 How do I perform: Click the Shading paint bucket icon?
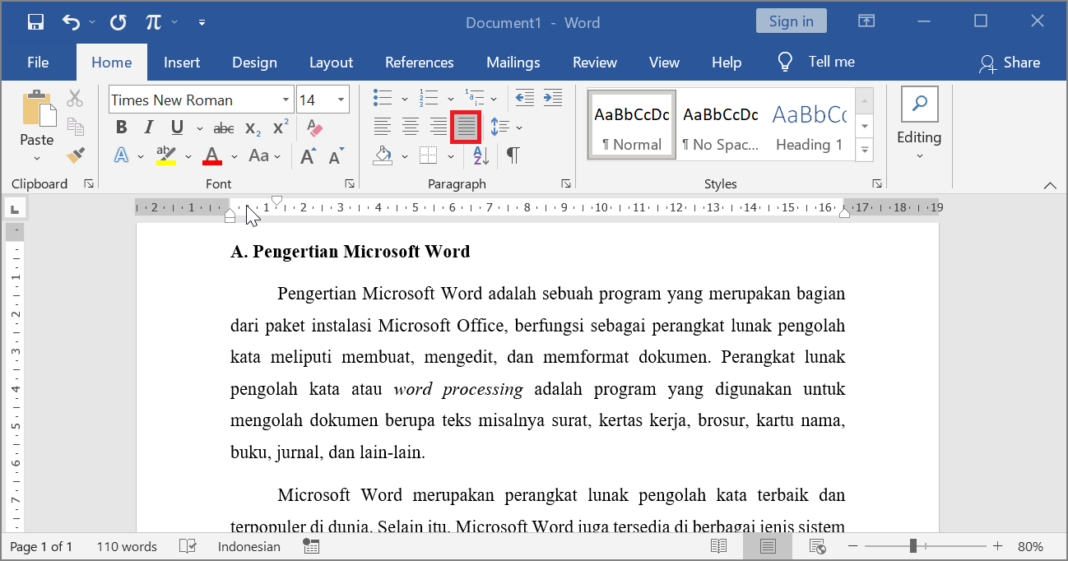383,156
